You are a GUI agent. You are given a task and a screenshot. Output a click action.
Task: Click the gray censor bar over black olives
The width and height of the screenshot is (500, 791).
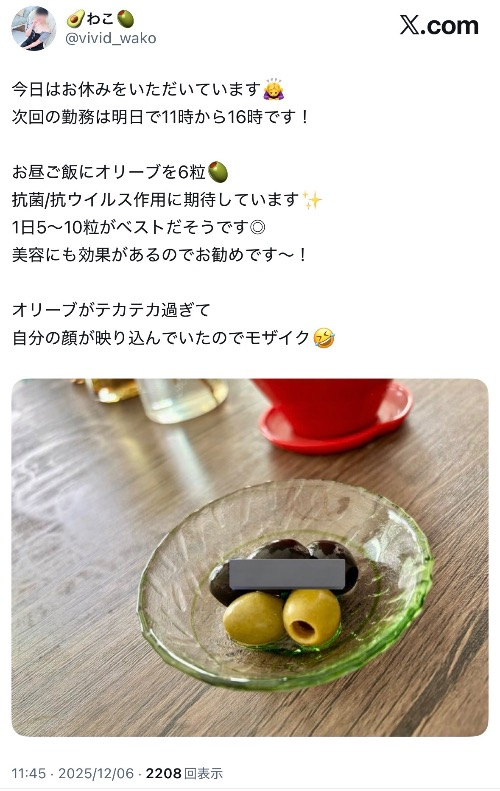point(287,574)
